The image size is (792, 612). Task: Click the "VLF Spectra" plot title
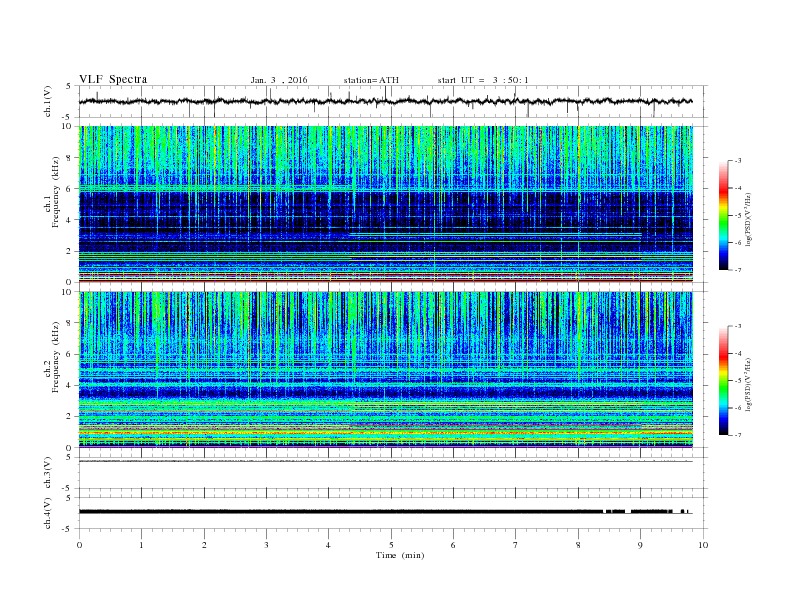(x=113, y=79)
